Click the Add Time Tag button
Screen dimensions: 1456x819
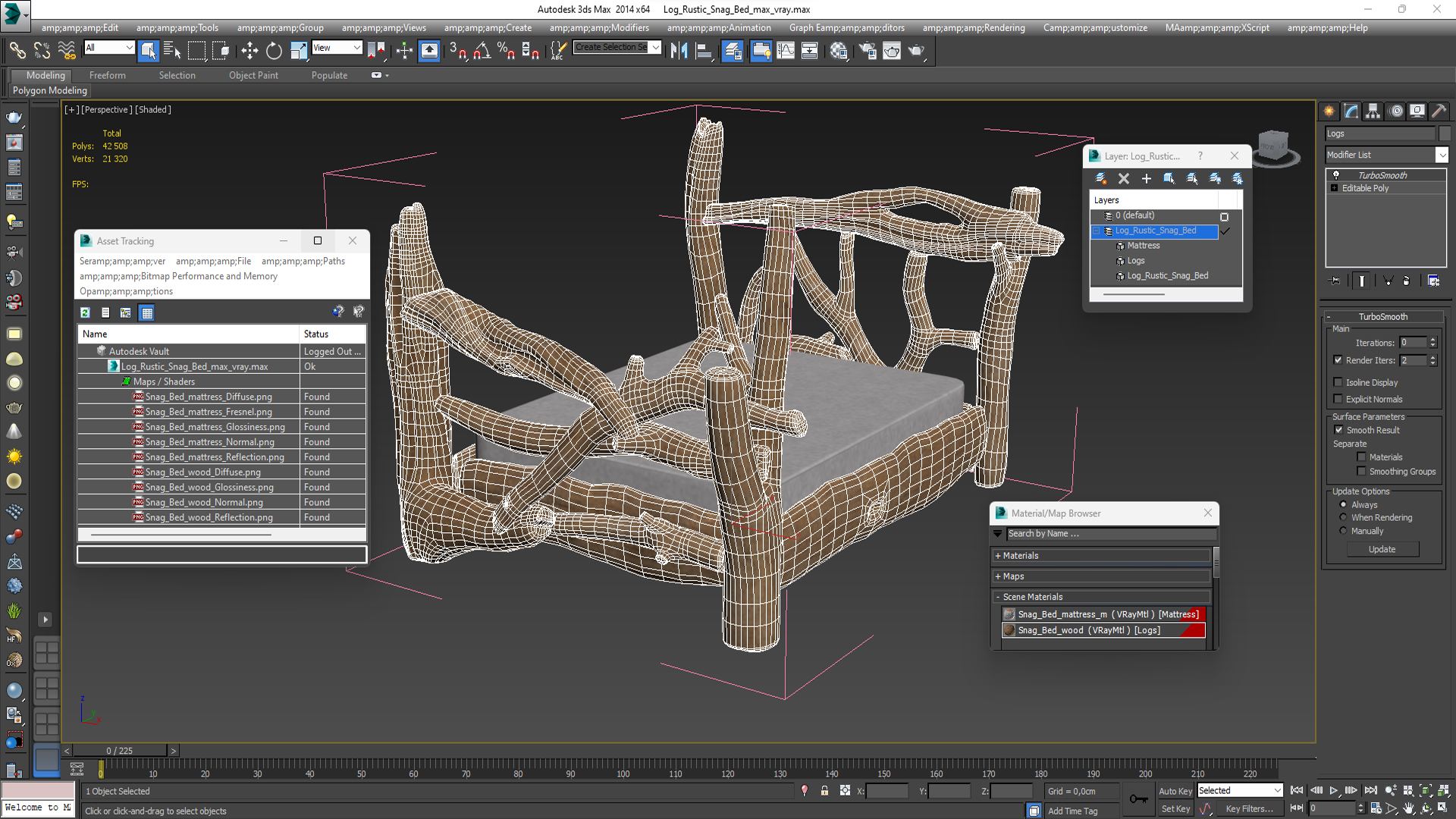tap(1072, 811)
